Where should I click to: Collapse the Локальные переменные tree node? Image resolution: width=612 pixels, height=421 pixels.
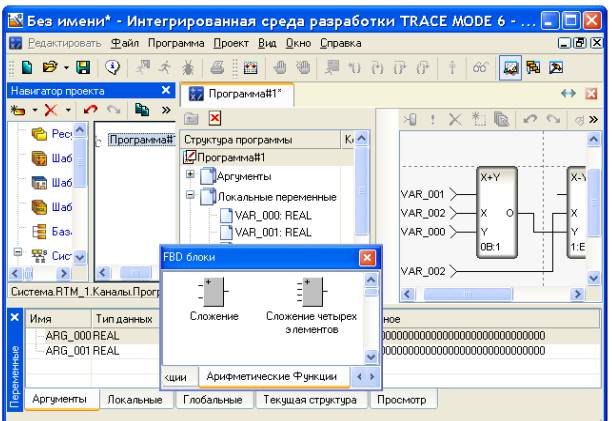(190, 198)
